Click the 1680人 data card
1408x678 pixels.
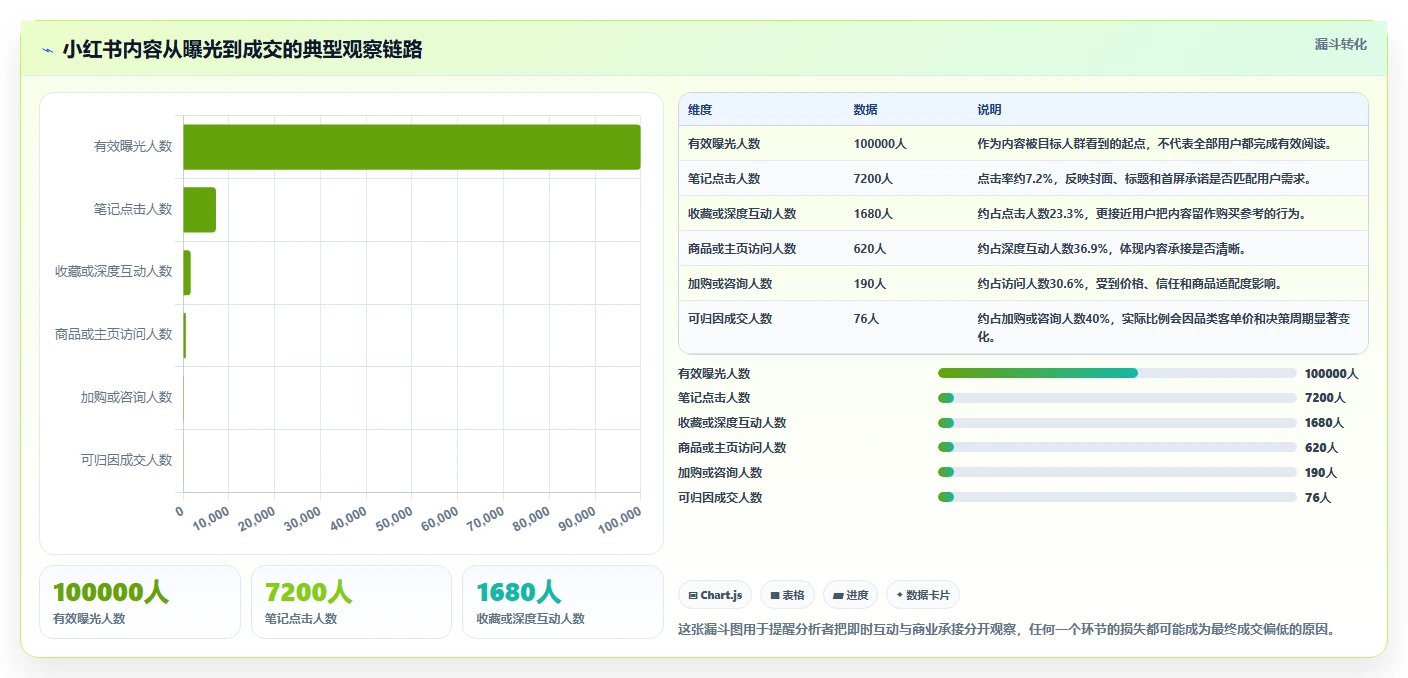pyautogui.click(x=563, y=602)
